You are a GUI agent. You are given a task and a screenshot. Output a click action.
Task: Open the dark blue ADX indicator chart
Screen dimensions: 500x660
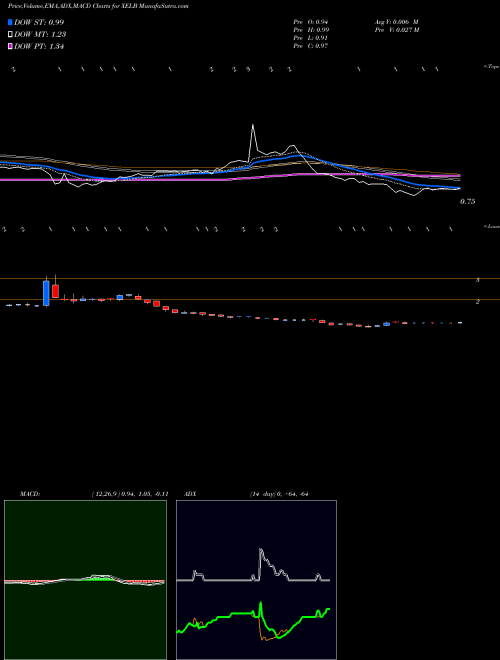pos(256,580)
